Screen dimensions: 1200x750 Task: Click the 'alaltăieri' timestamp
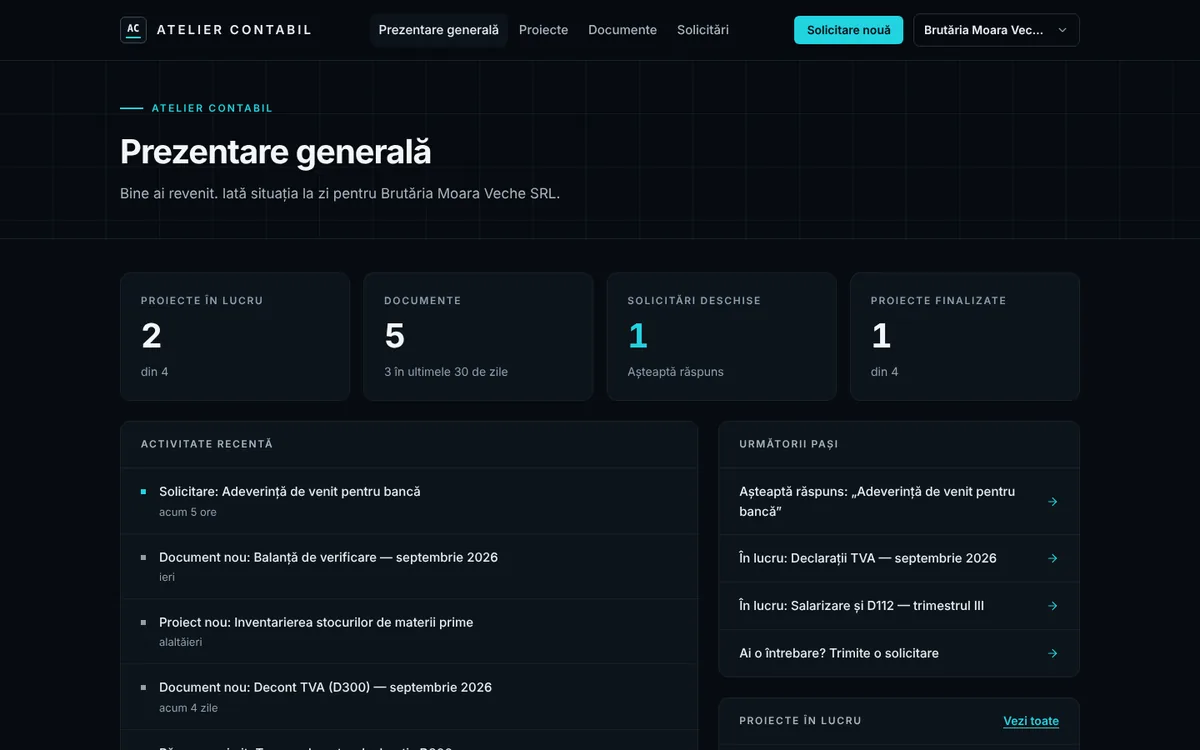pos(181,642)
